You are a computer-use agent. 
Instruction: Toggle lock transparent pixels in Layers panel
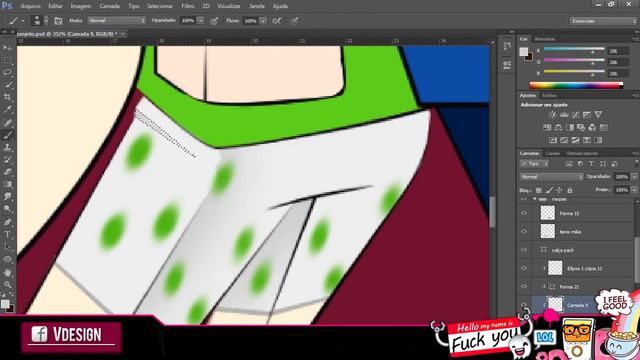coord(539,190)
